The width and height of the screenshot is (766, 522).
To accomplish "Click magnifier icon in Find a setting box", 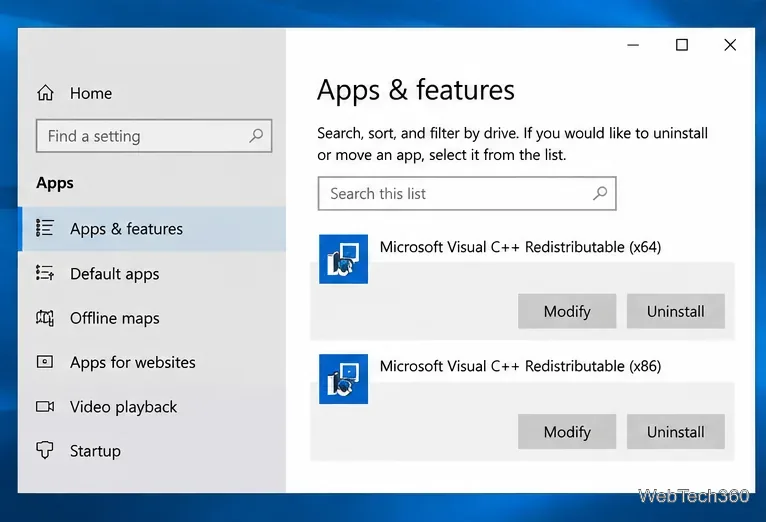I will coord(256,136).
